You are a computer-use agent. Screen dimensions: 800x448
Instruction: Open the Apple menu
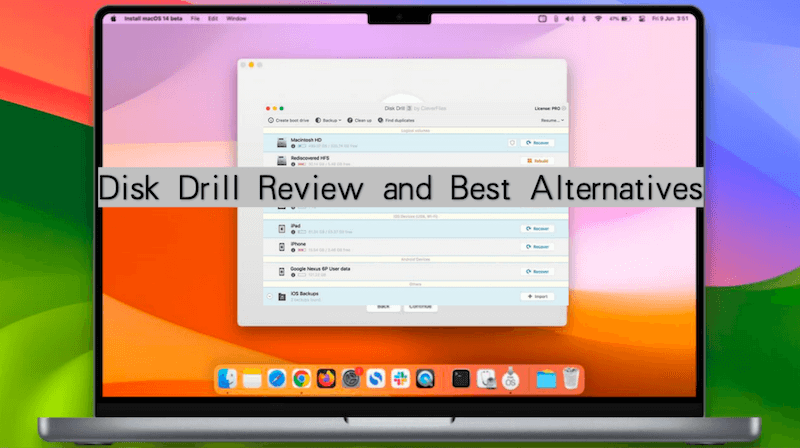pos(113,18)
